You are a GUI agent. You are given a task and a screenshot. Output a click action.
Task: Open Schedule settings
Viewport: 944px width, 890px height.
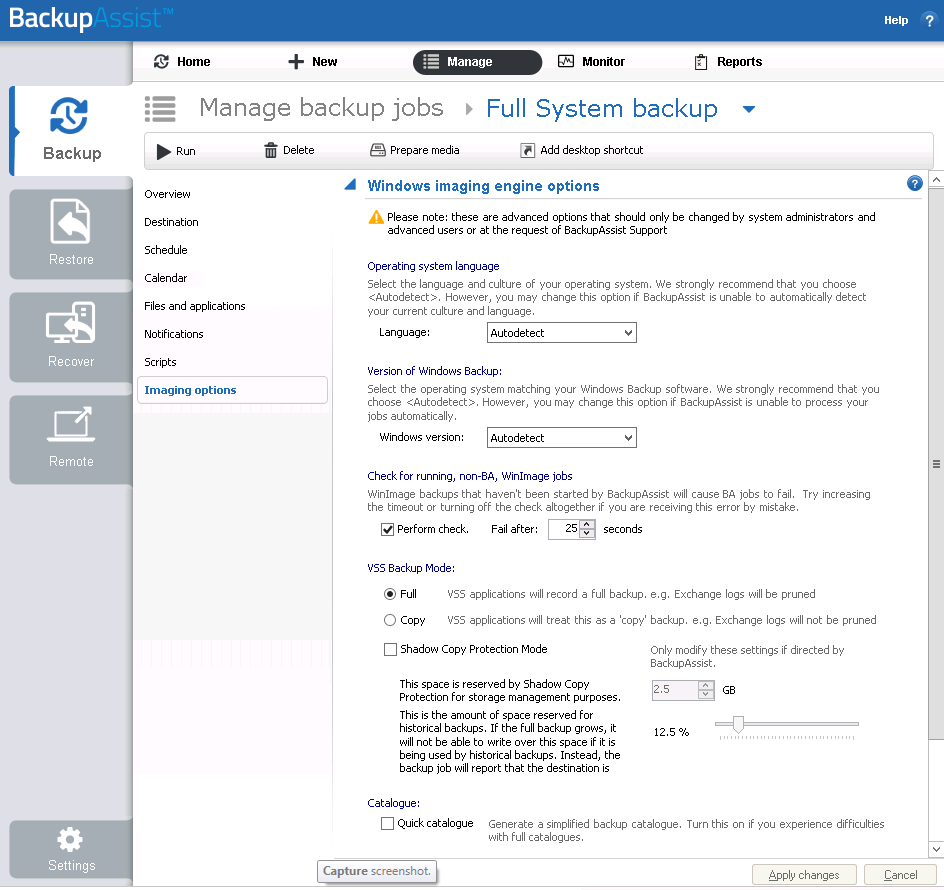click(166, 250)
